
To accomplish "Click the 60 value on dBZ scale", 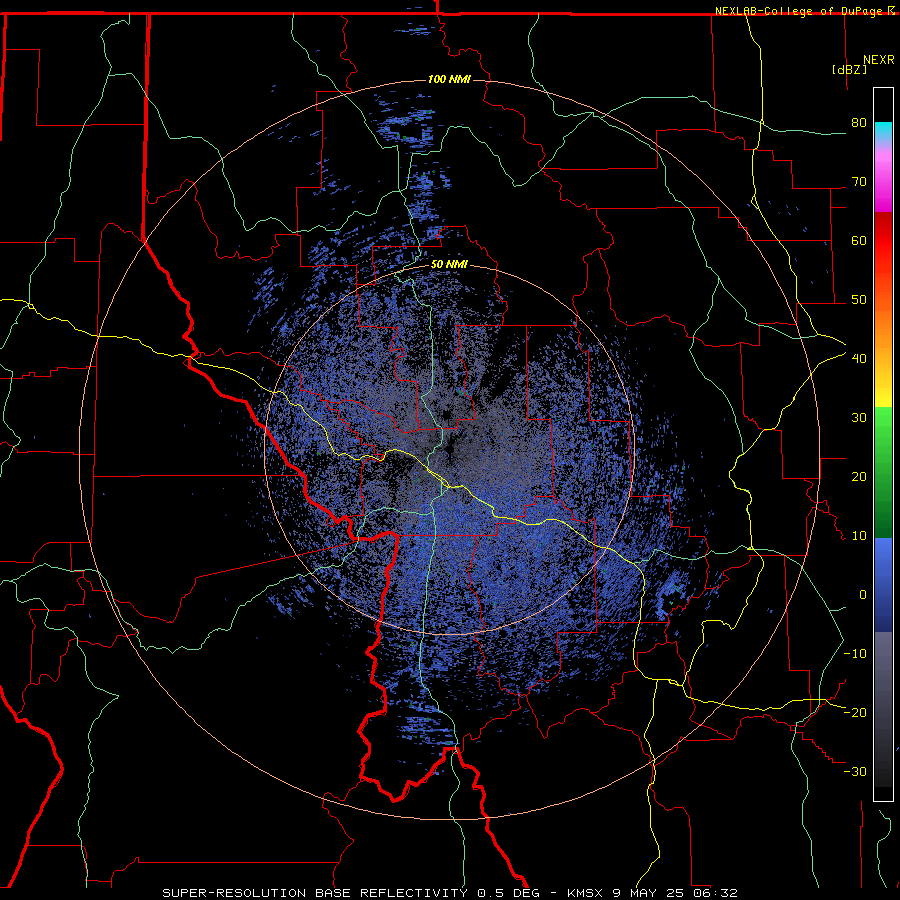I will pos(859,240).
